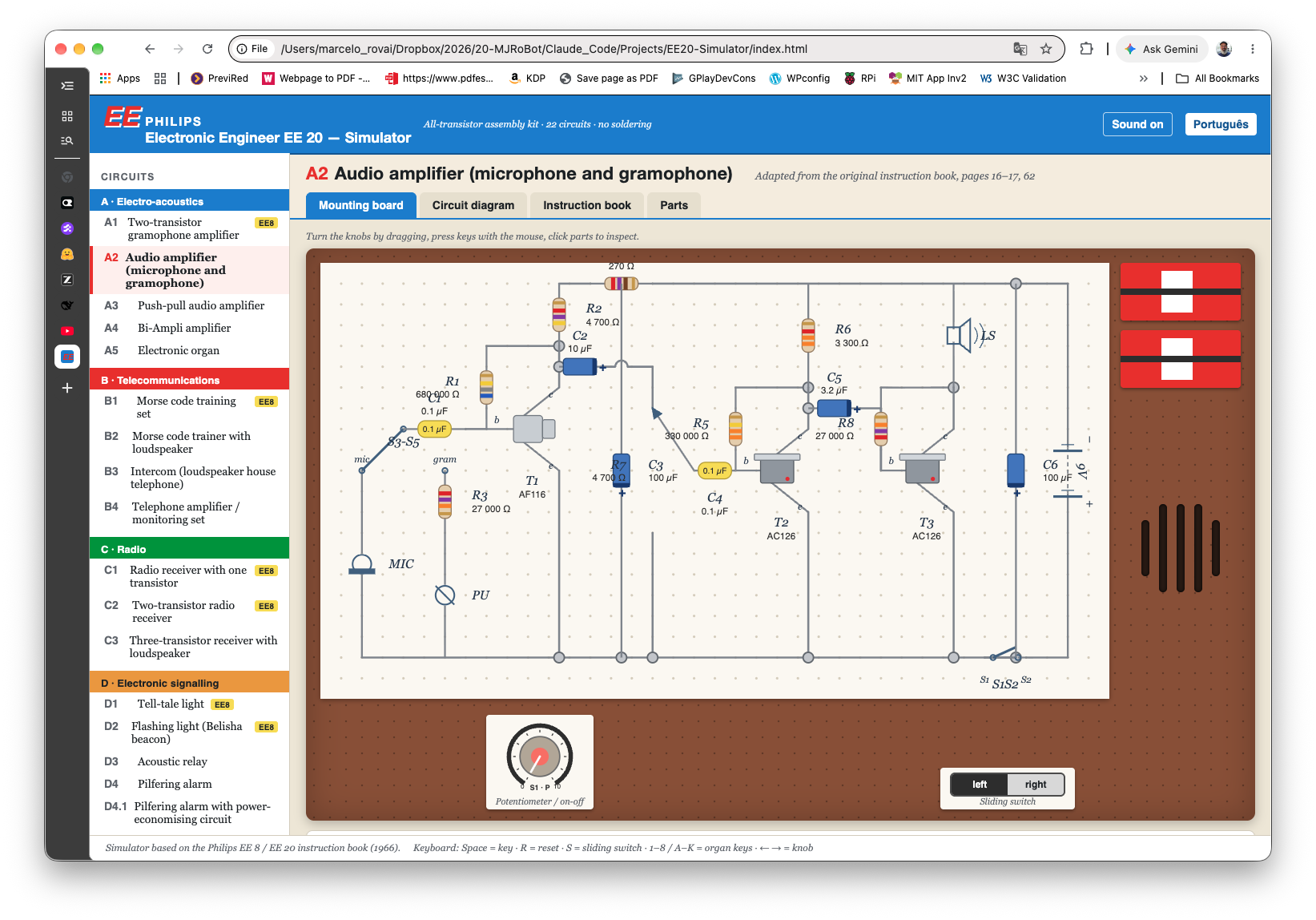Set sliding switch to right
The height and width of the screenshot is (920, 1316).
(x=1036, y=785)
